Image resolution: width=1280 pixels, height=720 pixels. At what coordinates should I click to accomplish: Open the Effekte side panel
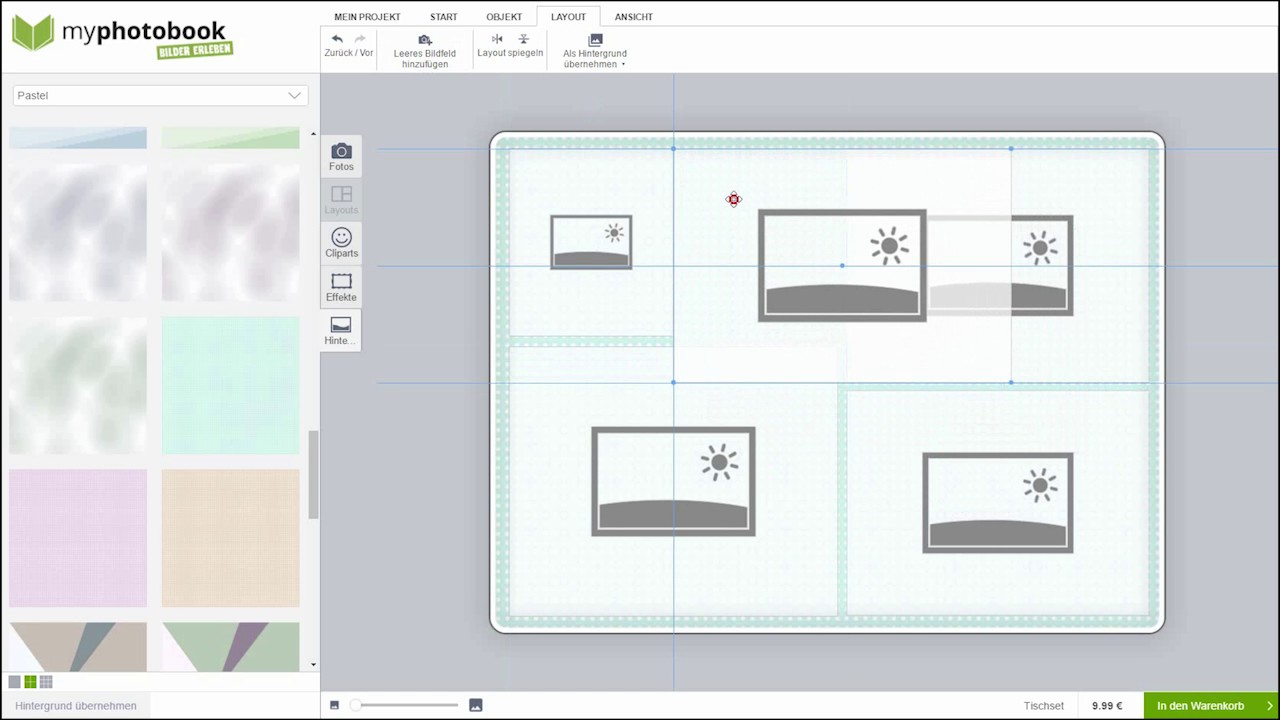pyautogui.click(x=341, y=287)
